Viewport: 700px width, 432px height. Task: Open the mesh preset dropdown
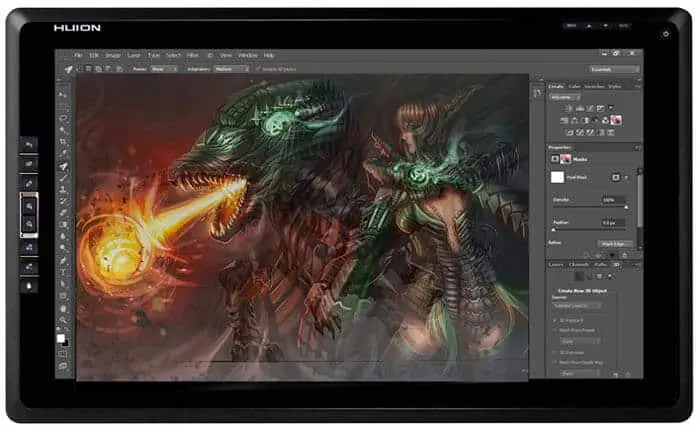pyautogui.click(x=579, y=341)
